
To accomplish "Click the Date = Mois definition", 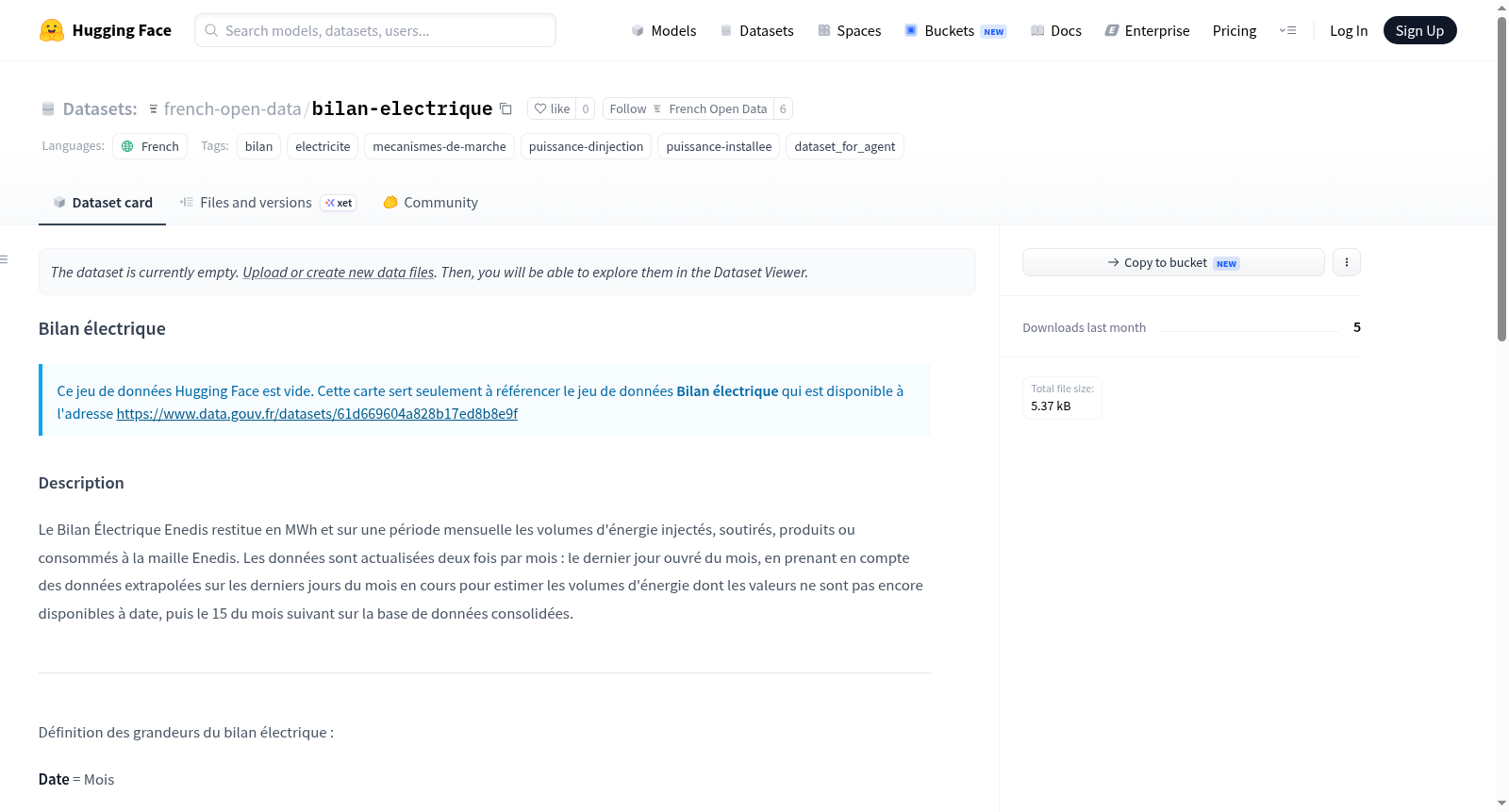I will click(x=76, y=780).
